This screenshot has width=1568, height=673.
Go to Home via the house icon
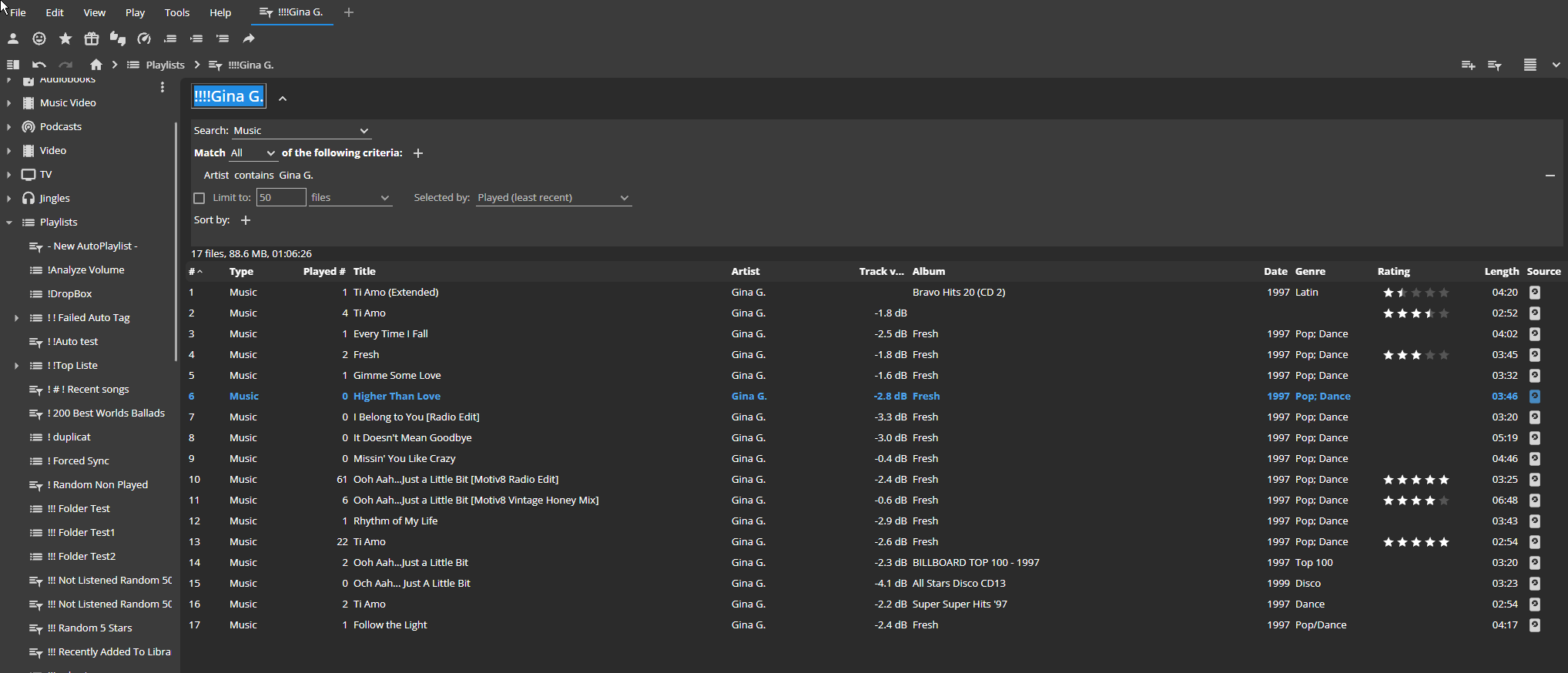[x=96, y=65]
